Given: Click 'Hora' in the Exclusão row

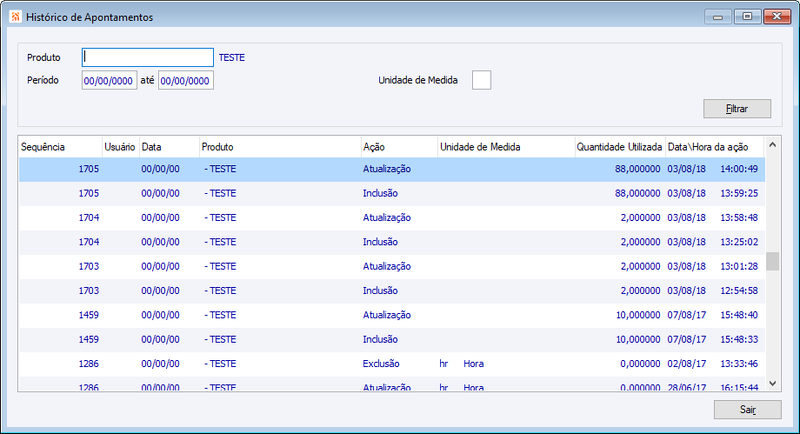Looking at the screenshot, I should 473,364.
